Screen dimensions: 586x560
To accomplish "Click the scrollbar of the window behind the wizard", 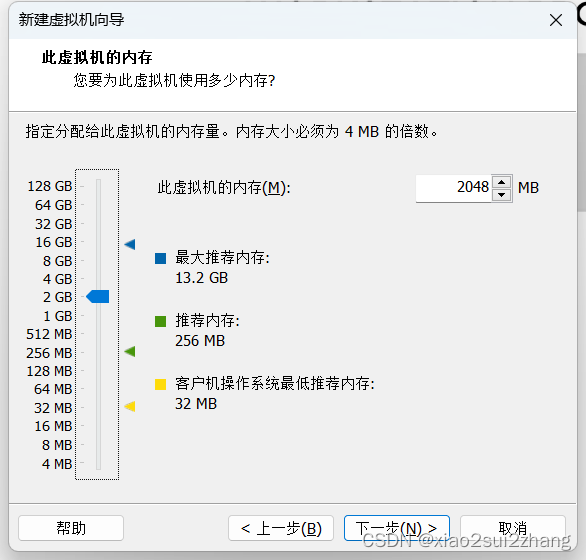I will (x=582, y=133).
